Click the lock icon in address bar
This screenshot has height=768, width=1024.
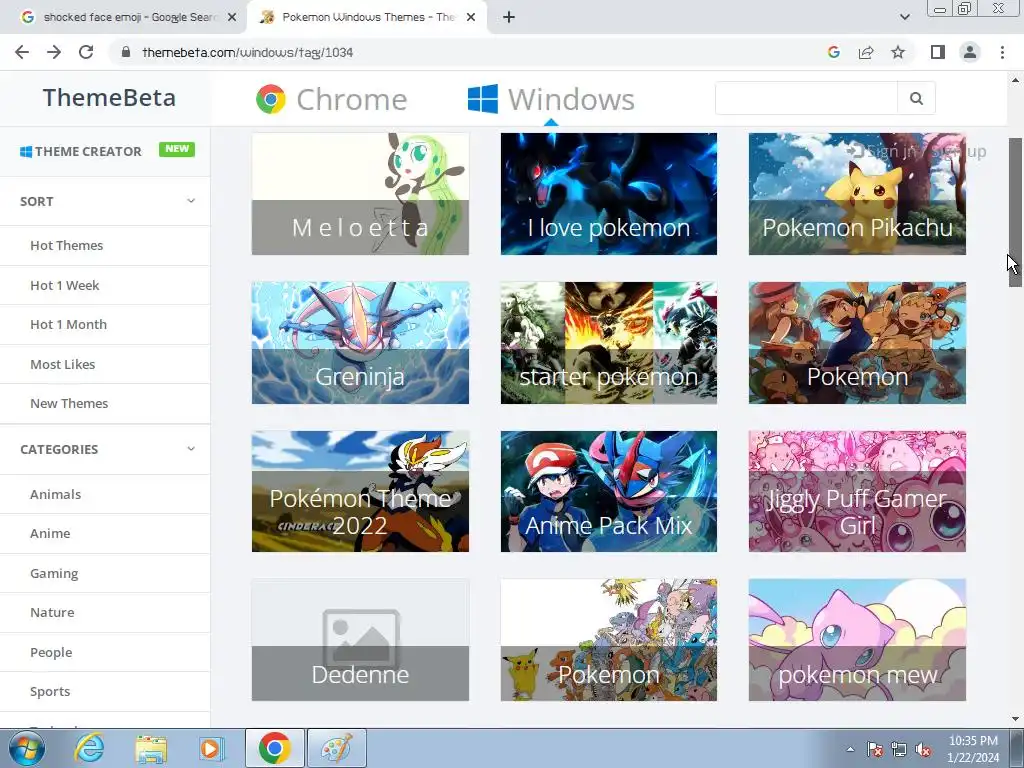pyautogui.click(x=126, y=52)
